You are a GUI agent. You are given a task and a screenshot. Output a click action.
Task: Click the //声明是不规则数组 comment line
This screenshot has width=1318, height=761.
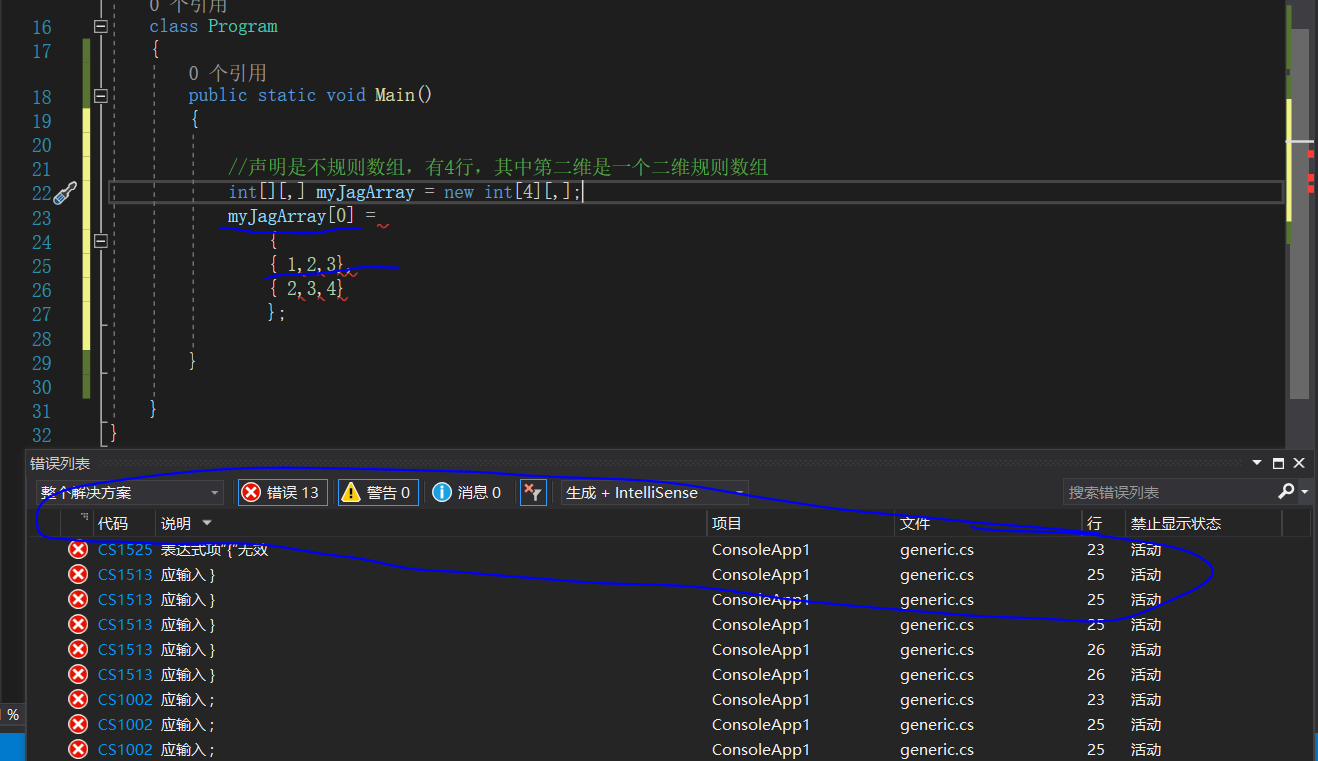point(498,167)
